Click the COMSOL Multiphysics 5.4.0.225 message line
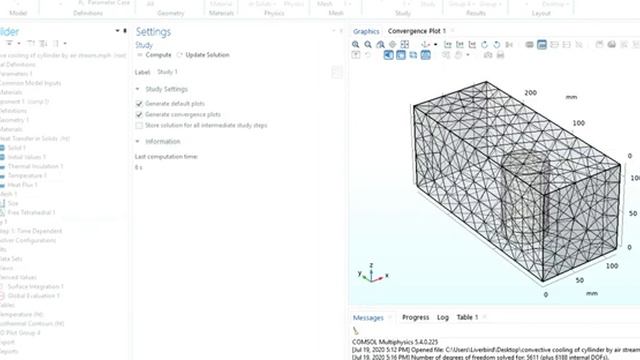640x360 pixels. [395, 342]
